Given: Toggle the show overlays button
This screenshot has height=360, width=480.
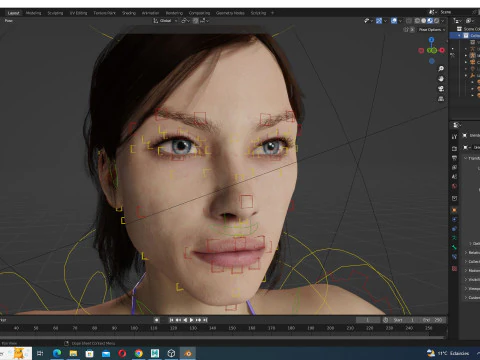Looking at the screenshot, I should click(x=394, y=21).
